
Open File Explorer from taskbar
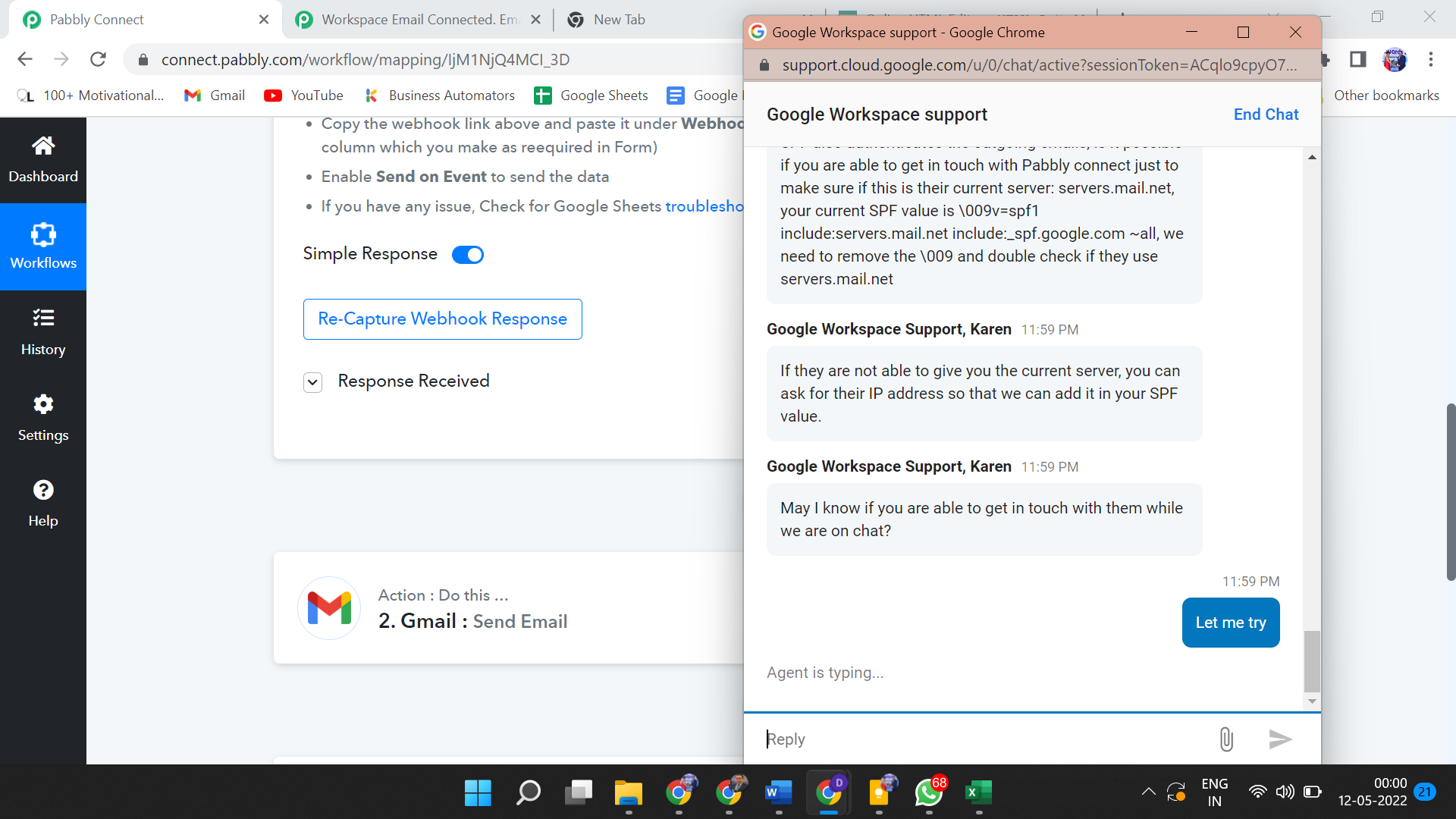click(629, 792)
